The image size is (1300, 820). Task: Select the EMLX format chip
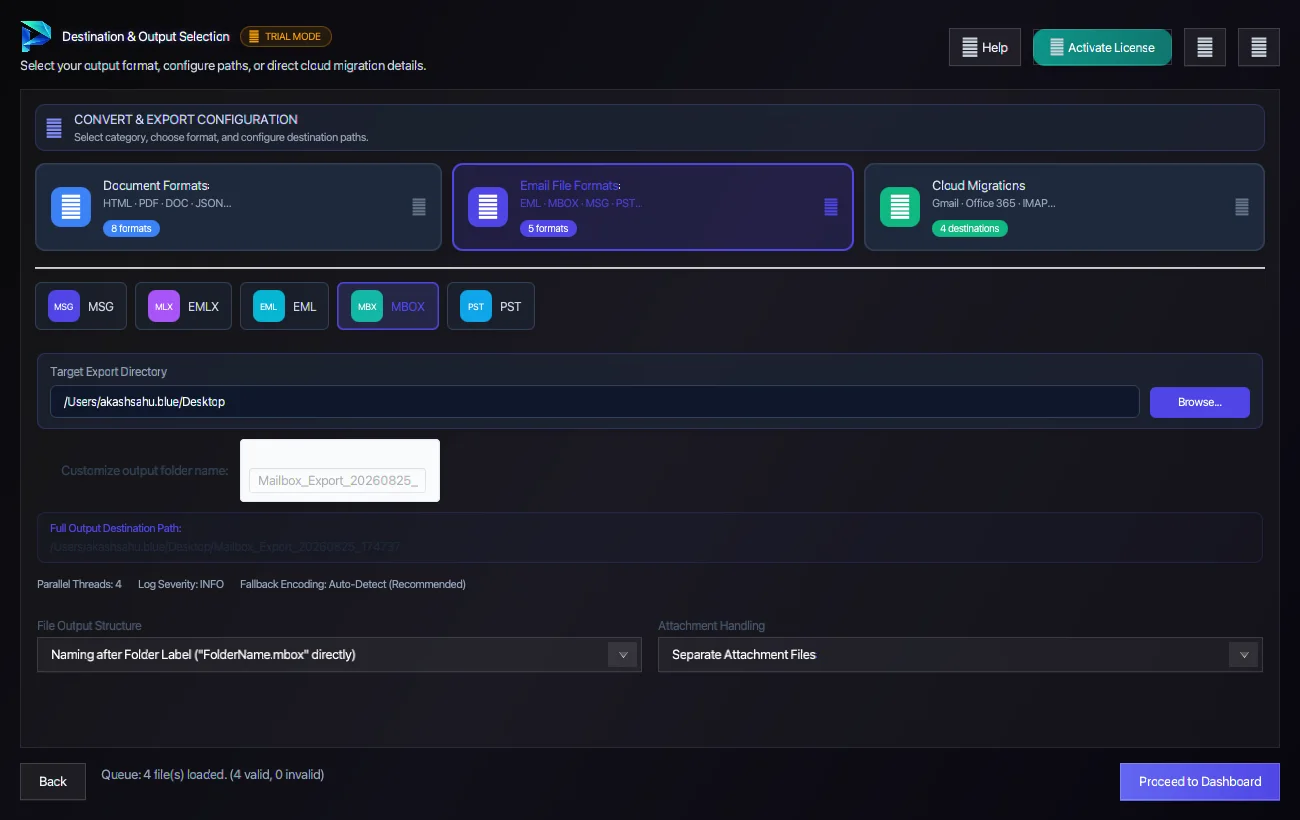pos(183,307)
